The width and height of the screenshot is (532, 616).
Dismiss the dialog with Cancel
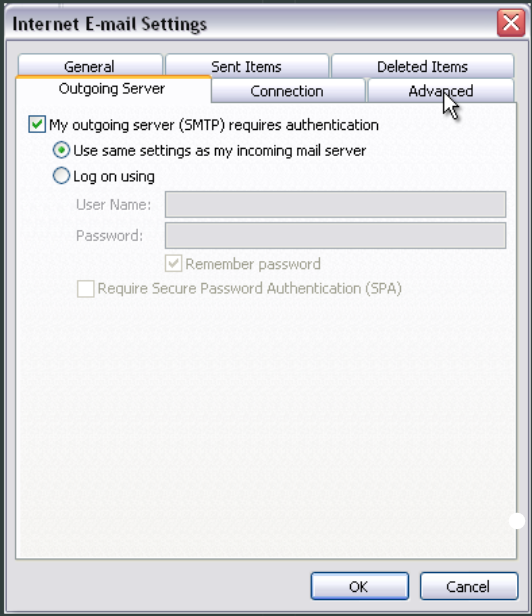click(468, 586)
